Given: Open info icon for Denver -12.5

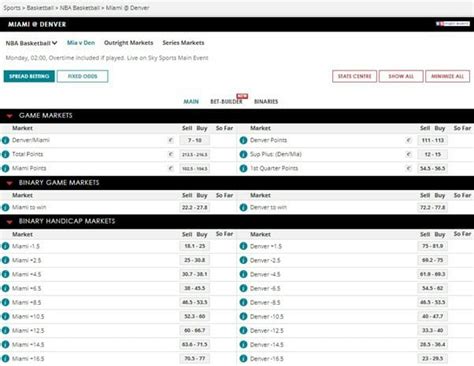Looking at the screenshot, I should pos(243,330).
